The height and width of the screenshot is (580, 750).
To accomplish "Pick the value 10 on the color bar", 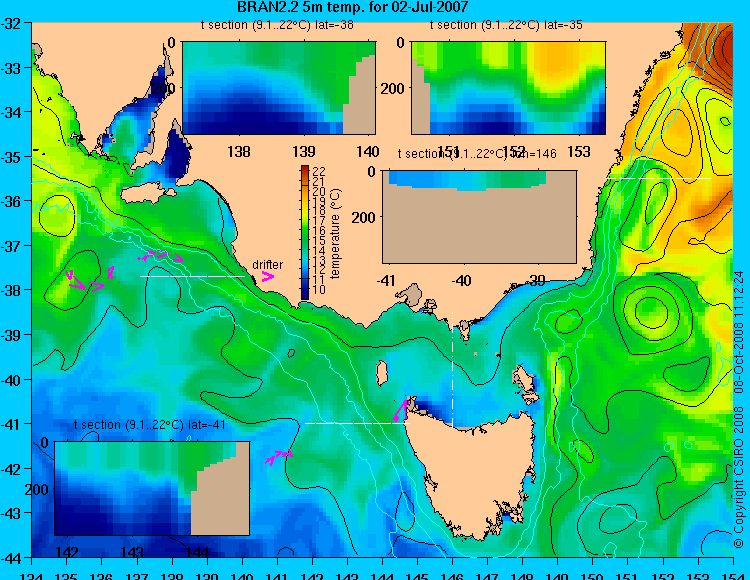I will [319, 290].
